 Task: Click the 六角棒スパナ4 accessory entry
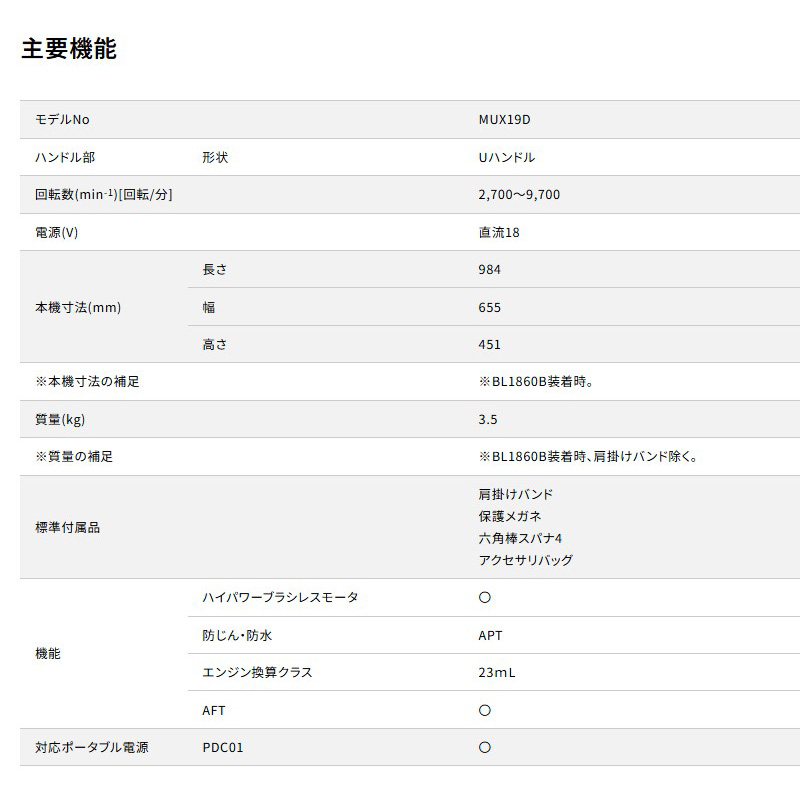(x=520, y=538)
